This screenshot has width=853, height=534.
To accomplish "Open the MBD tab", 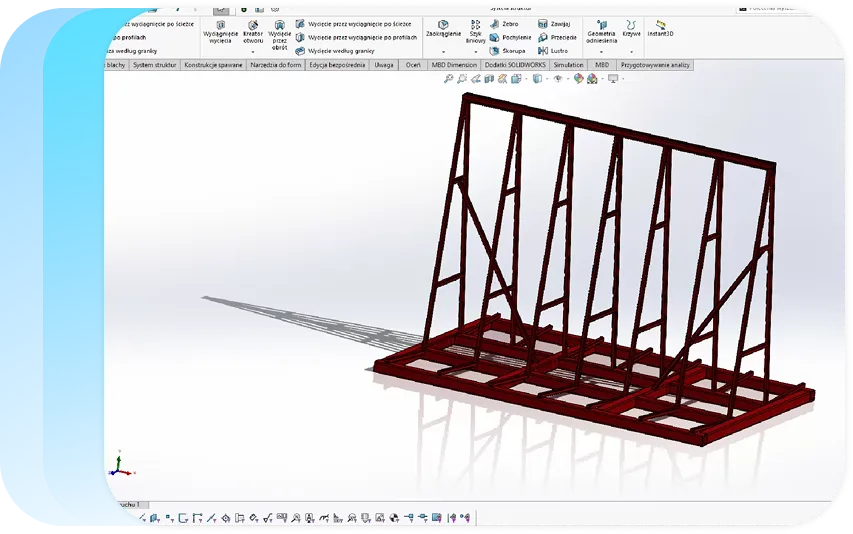I will (x=602, y=65).
